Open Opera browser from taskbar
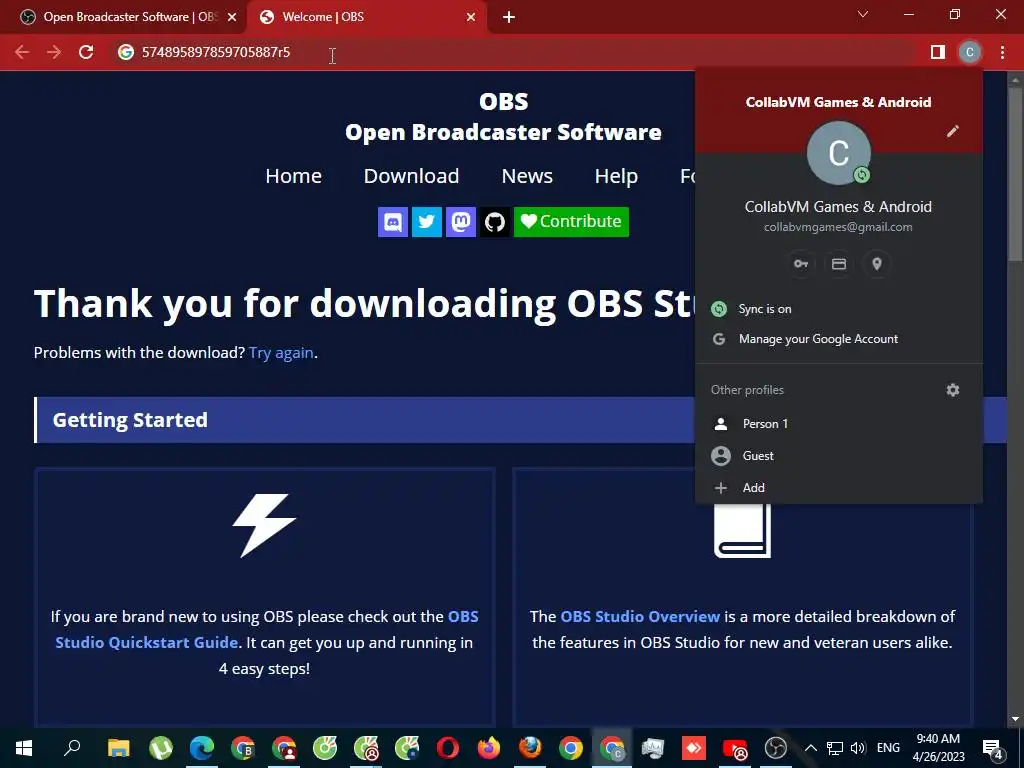This screenshot has height=768, width=1024. point(448,748)
